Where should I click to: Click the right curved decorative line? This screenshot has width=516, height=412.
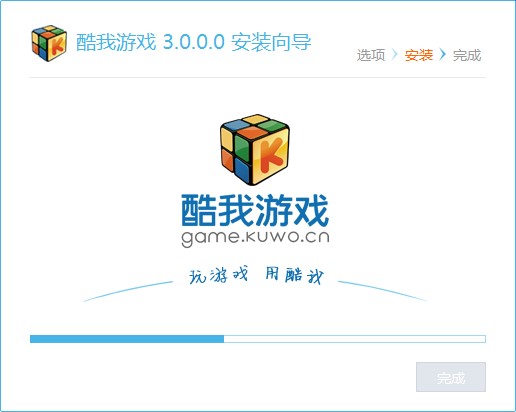click(x=383, y=291)
